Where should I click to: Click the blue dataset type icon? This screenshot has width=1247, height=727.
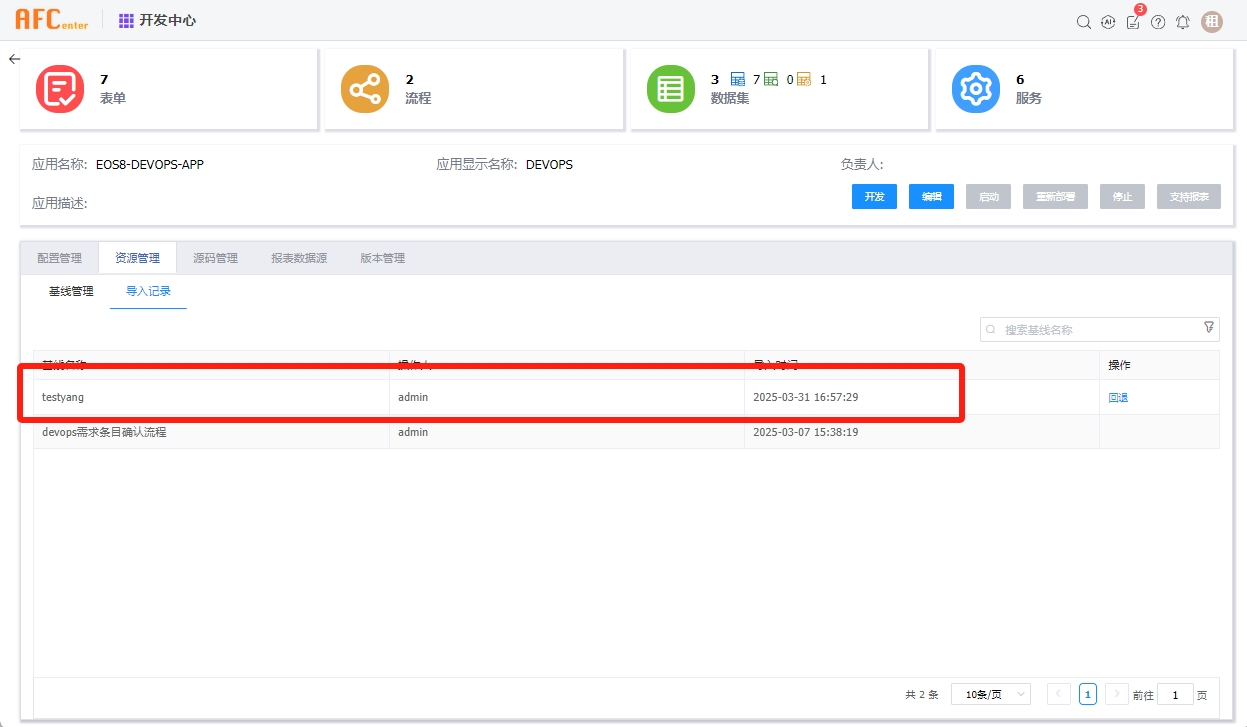738,79
